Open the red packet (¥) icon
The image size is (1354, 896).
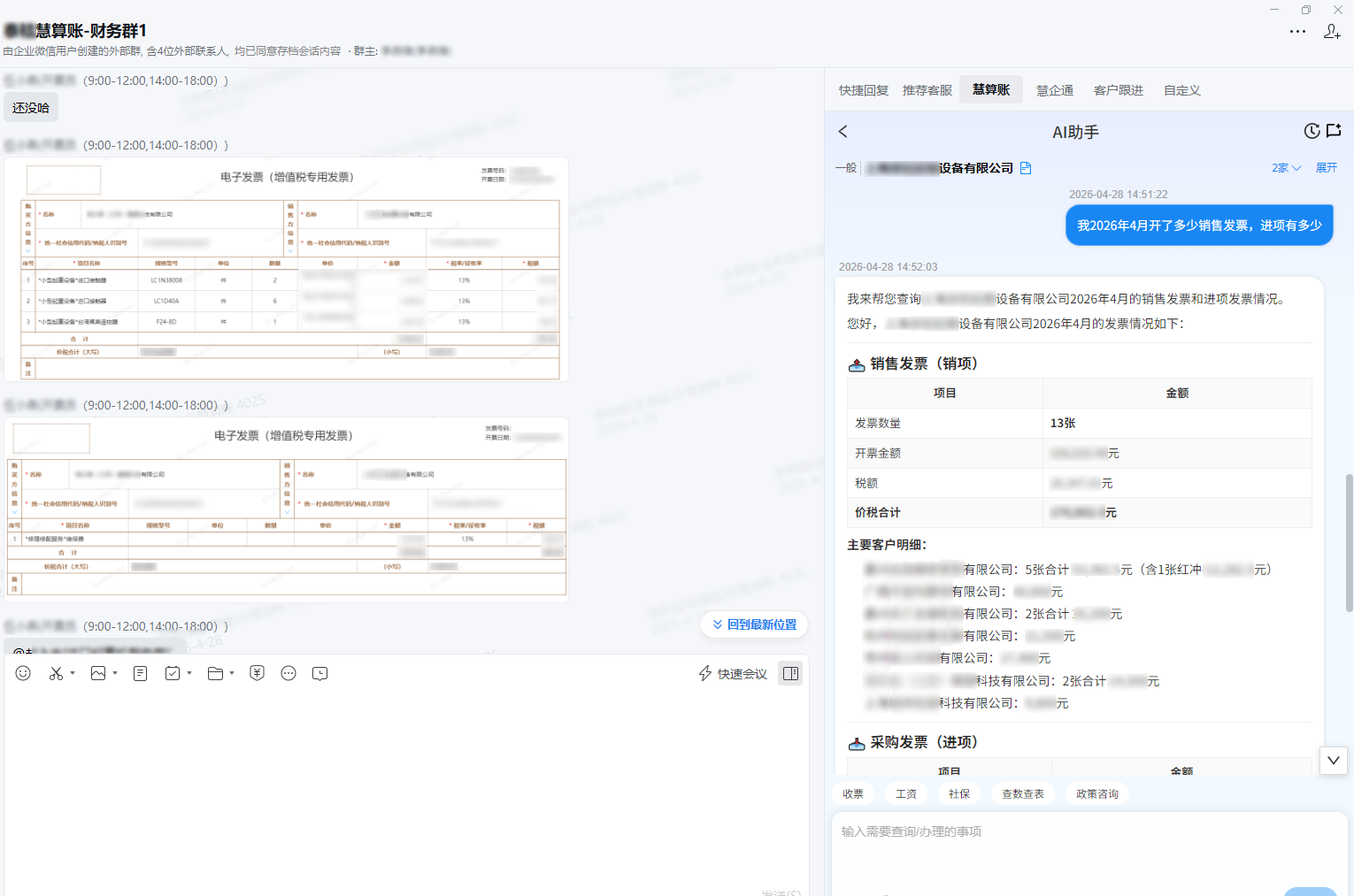pos(257,674)
